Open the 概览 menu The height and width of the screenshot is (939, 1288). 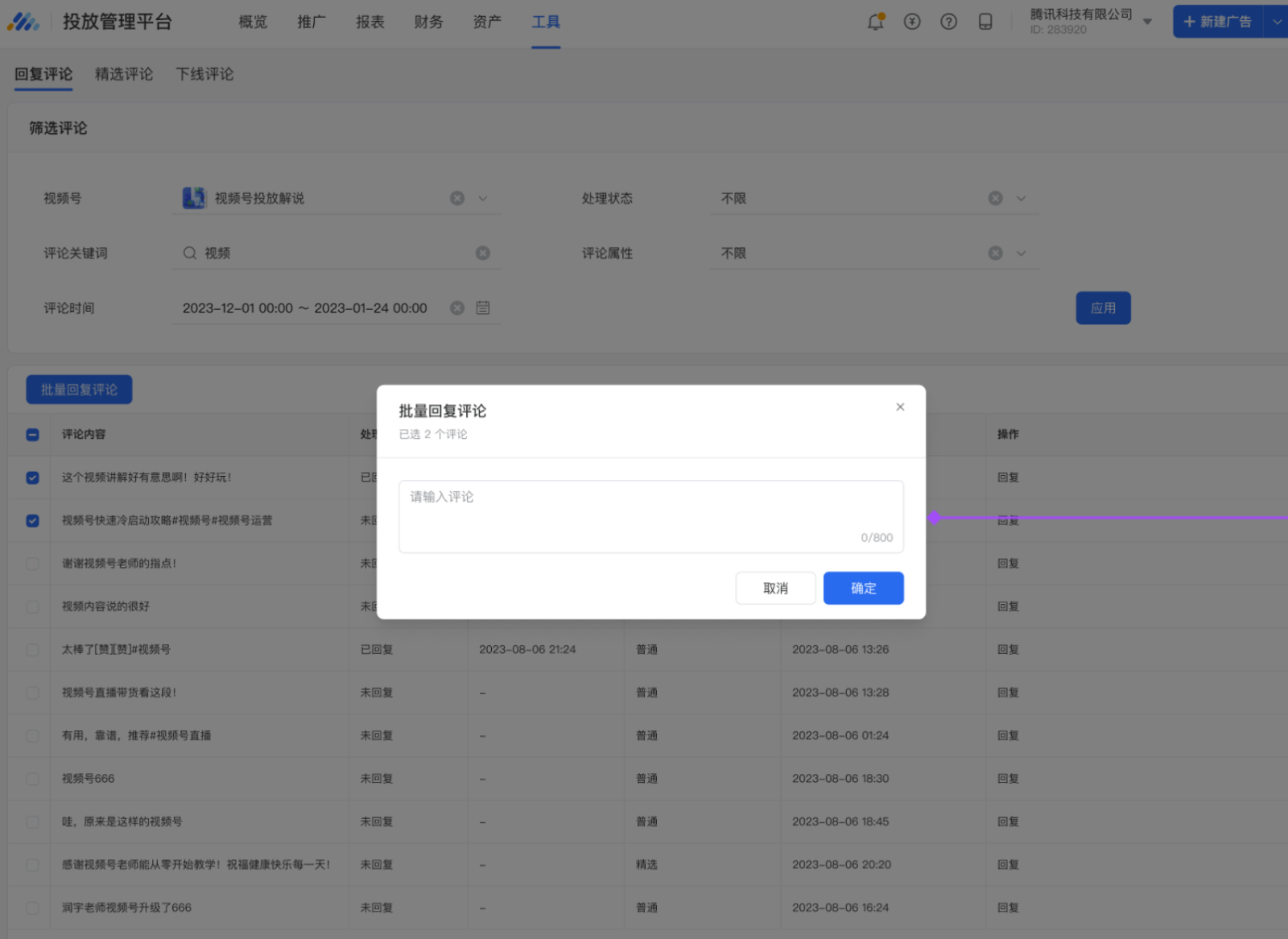253,22
